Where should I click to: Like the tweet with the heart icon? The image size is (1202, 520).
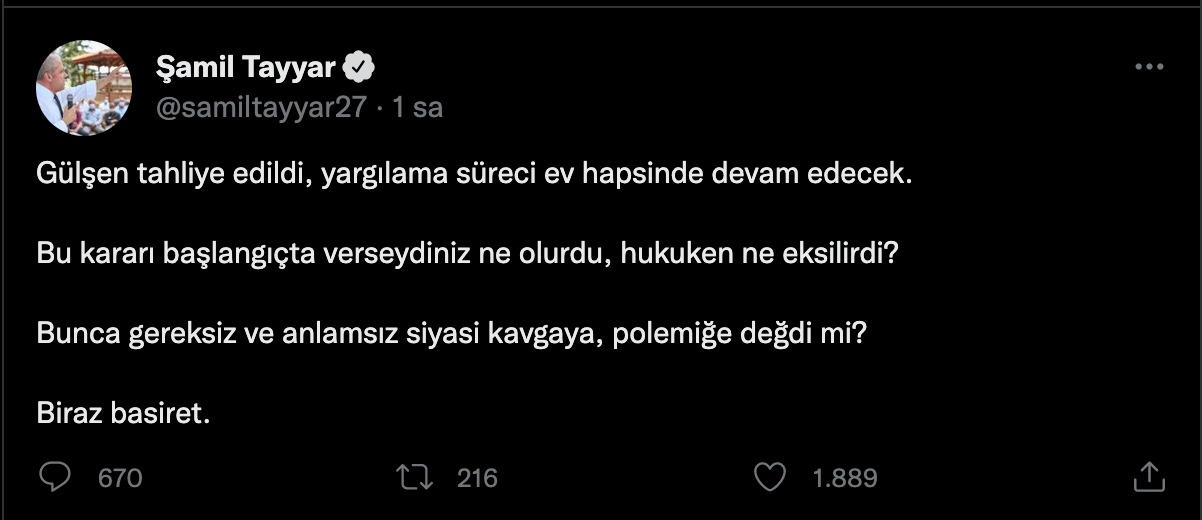(769, 478)
